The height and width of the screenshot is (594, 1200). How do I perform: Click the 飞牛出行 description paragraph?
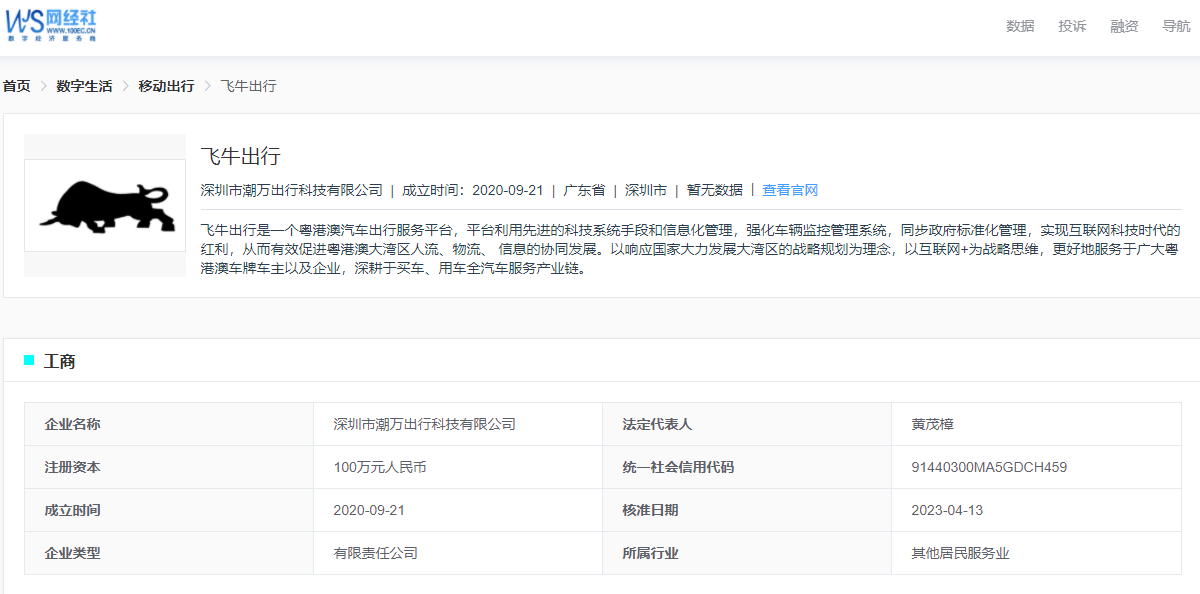[x=690, y=249]
